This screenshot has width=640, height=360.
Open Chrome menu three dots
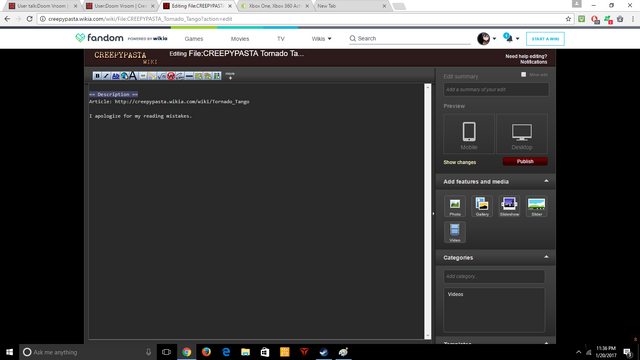(x=633, y=19)
